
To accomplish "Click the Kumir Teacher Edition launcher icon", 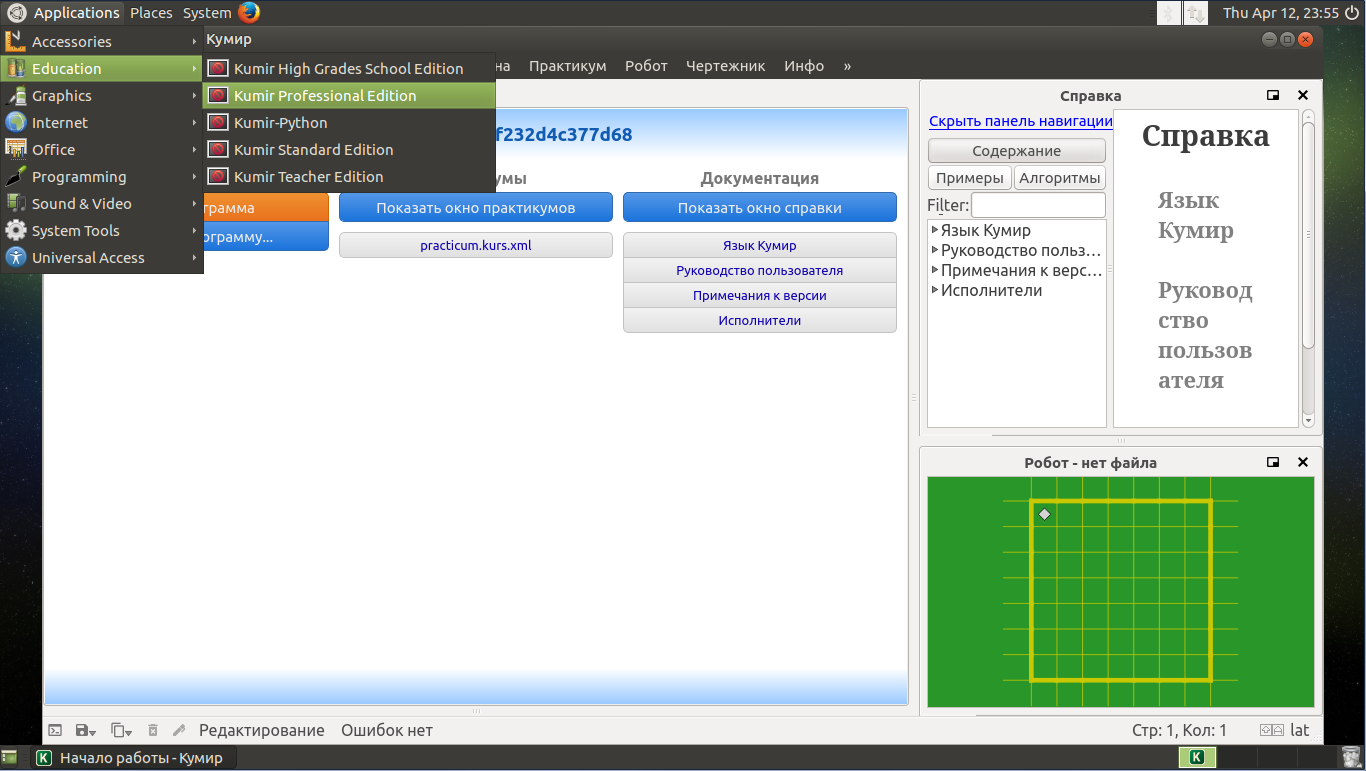I will coord(217,176).
